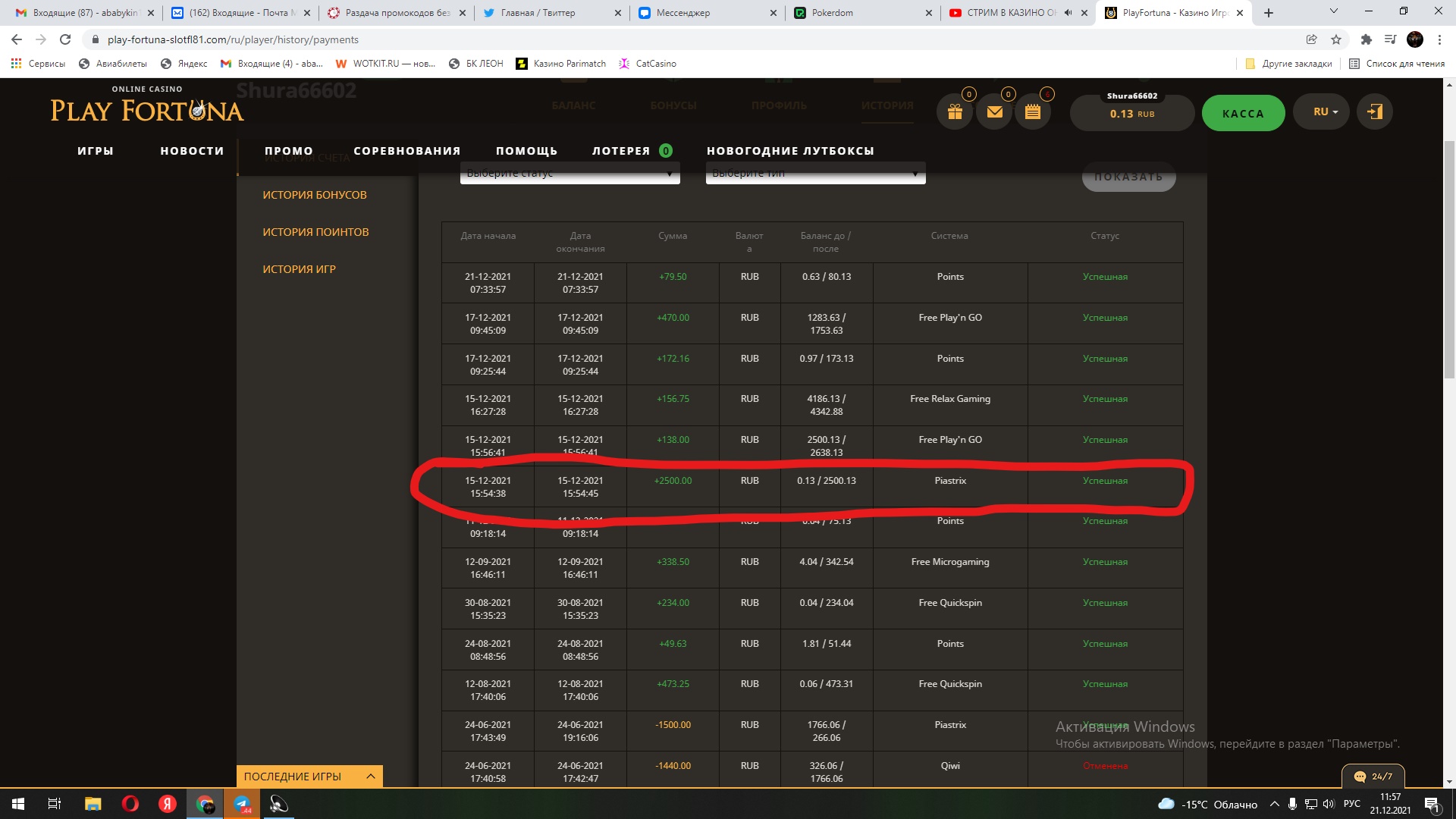This screenshot has height=819, width=1456.
Task: Click the Play Fortuna logo
Action: (147, 106)
